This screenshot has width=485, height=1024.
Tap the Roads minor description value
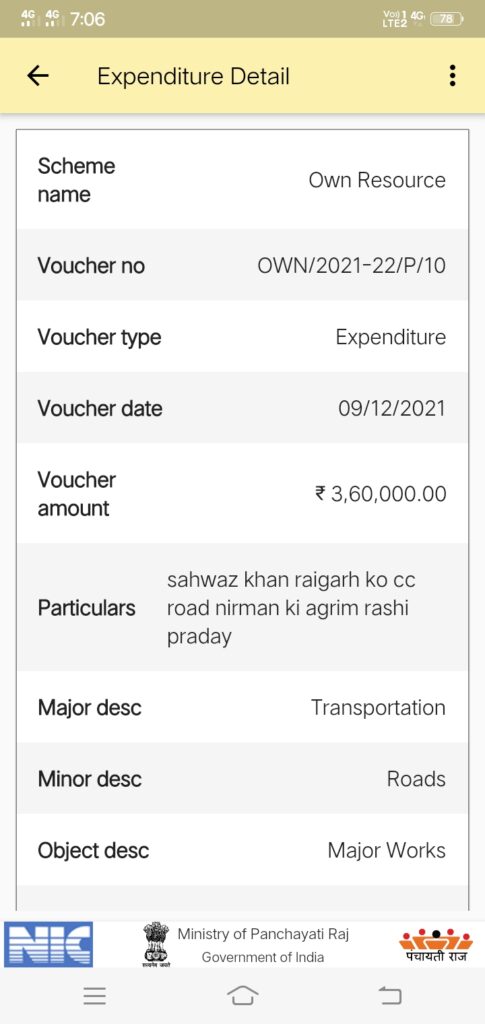pyautogui.click(x=416, y=778)
